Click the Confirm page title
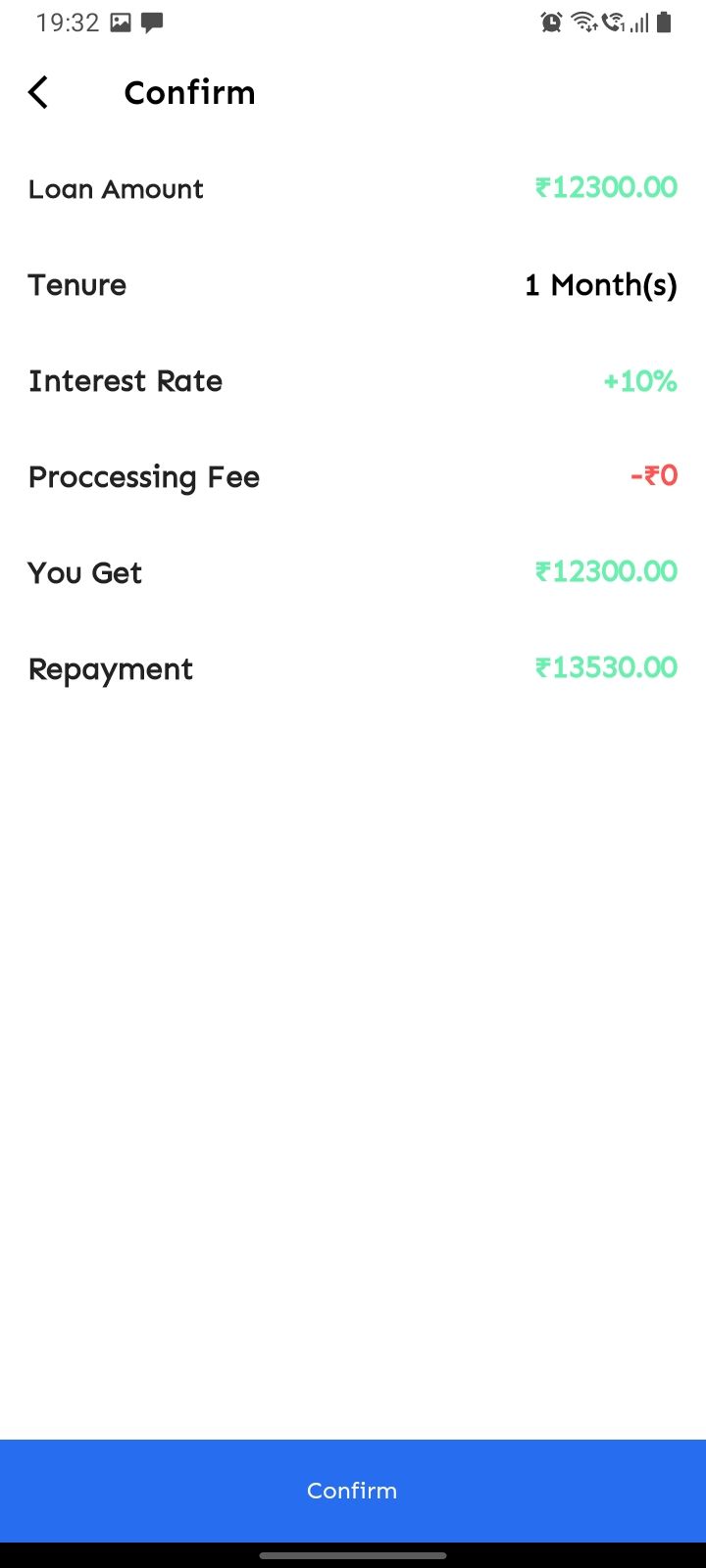The image size is (706, 1568). (189, 92)
